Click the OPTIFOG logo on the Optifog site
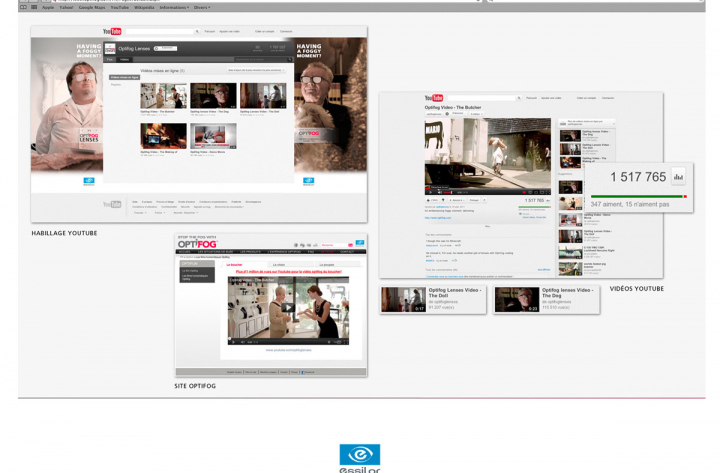This screenshot has width=720, height=473. click(197, 244)
